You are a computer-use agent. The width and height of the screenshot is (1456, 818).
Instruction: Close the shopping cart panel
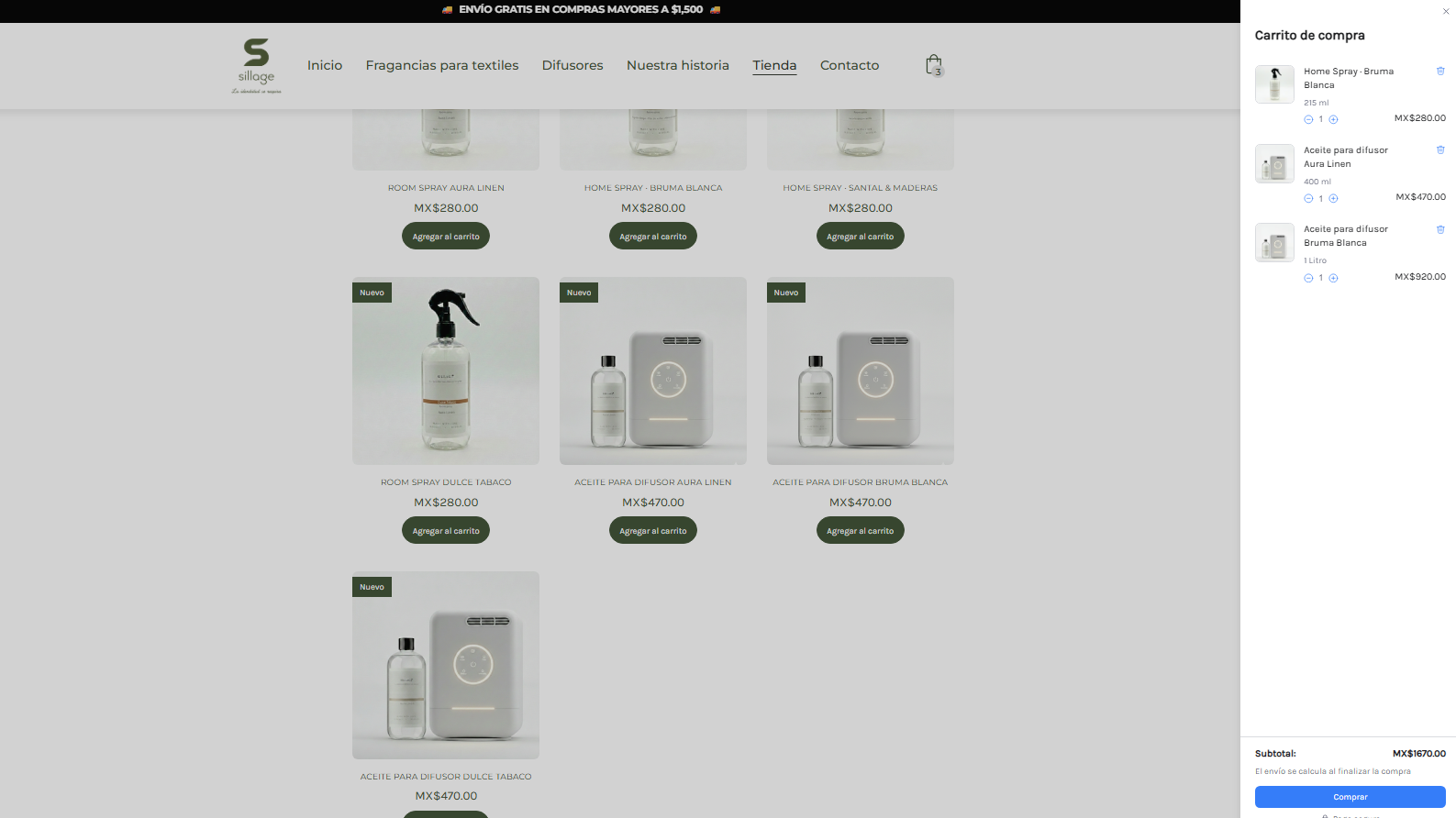coord(1446,11)
